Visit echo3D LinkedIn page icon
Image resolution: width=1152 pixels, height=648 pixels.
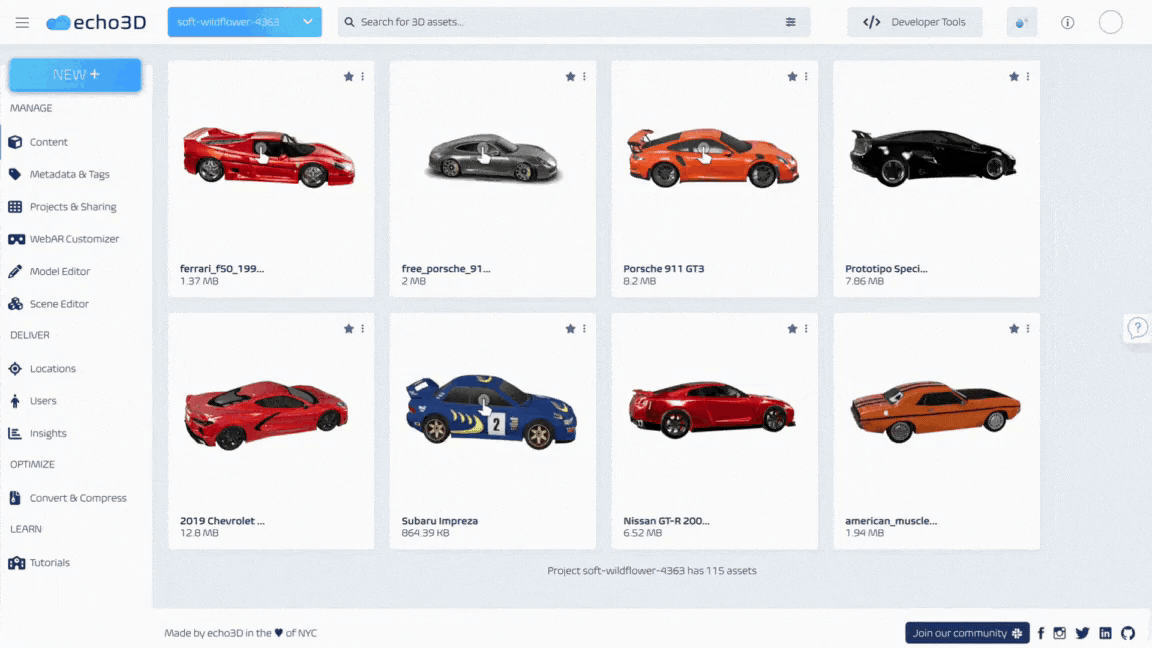(1105, 633)
